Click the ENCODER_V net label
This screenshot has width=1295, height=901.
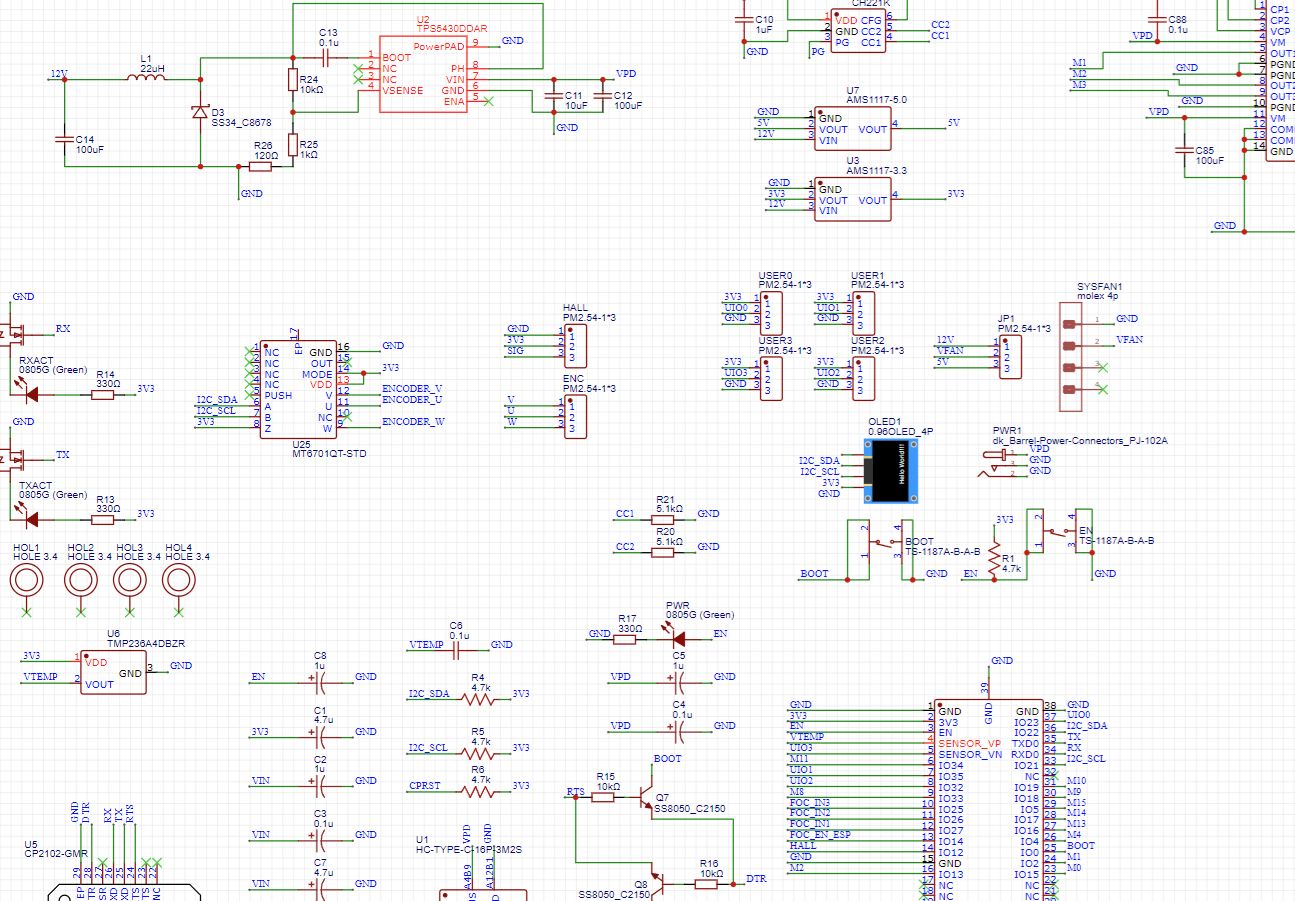[411, 387]
